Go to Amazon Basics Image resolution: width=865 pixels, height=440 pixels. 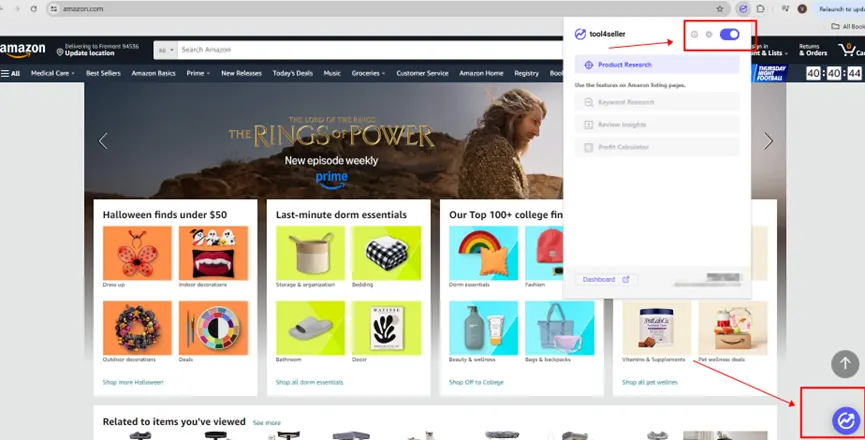pos(153,73)
